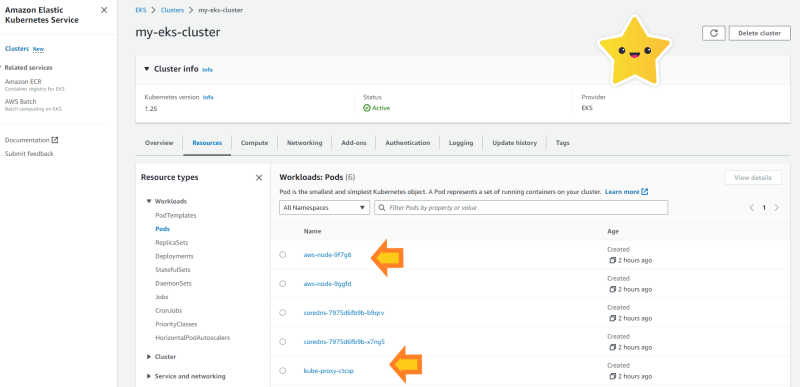Image resolution: width=800 pixels, height=387 pixels.
Task: Click Clusters in the breadcrumb
Action: coord(172,10)
